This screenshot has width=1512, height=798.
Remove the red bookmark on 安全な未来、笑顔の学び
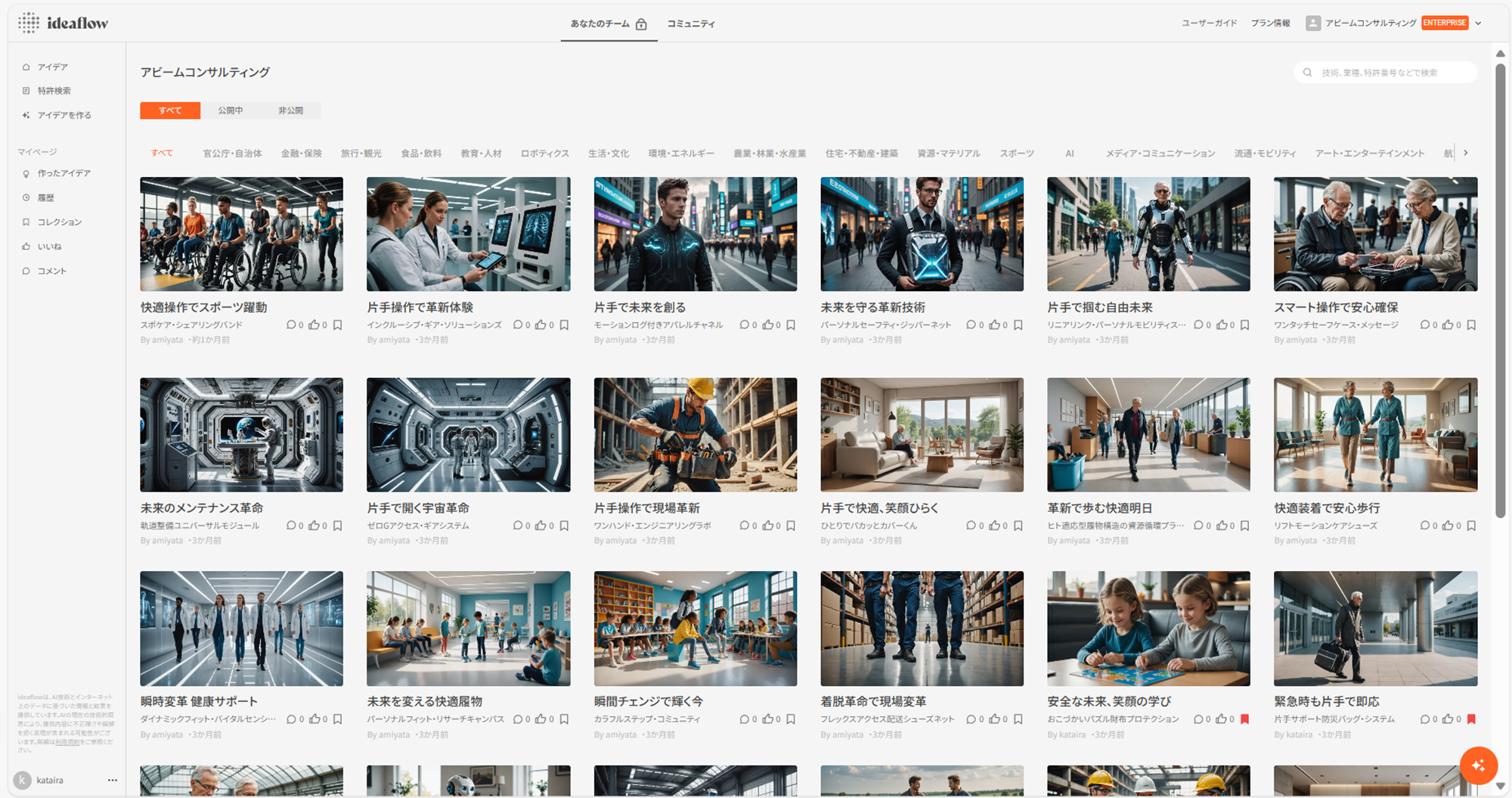click(1245, 719)
